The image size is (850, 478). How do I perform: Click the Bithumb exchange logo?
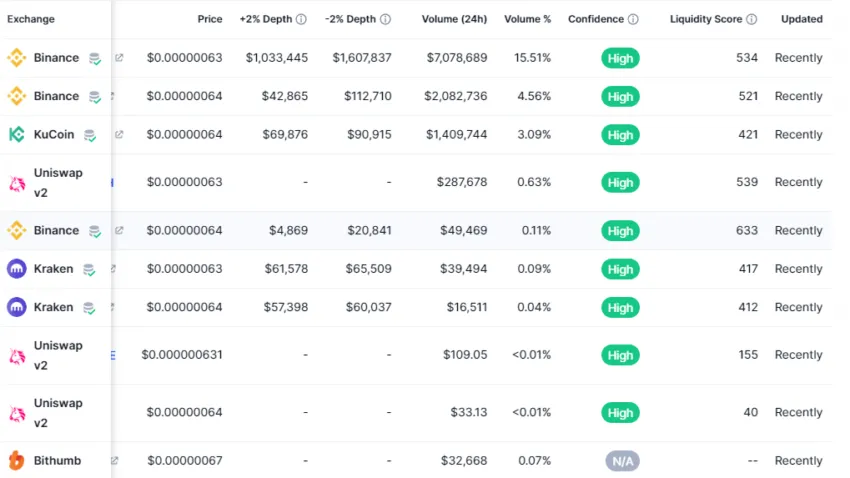(x=16, y=461)
